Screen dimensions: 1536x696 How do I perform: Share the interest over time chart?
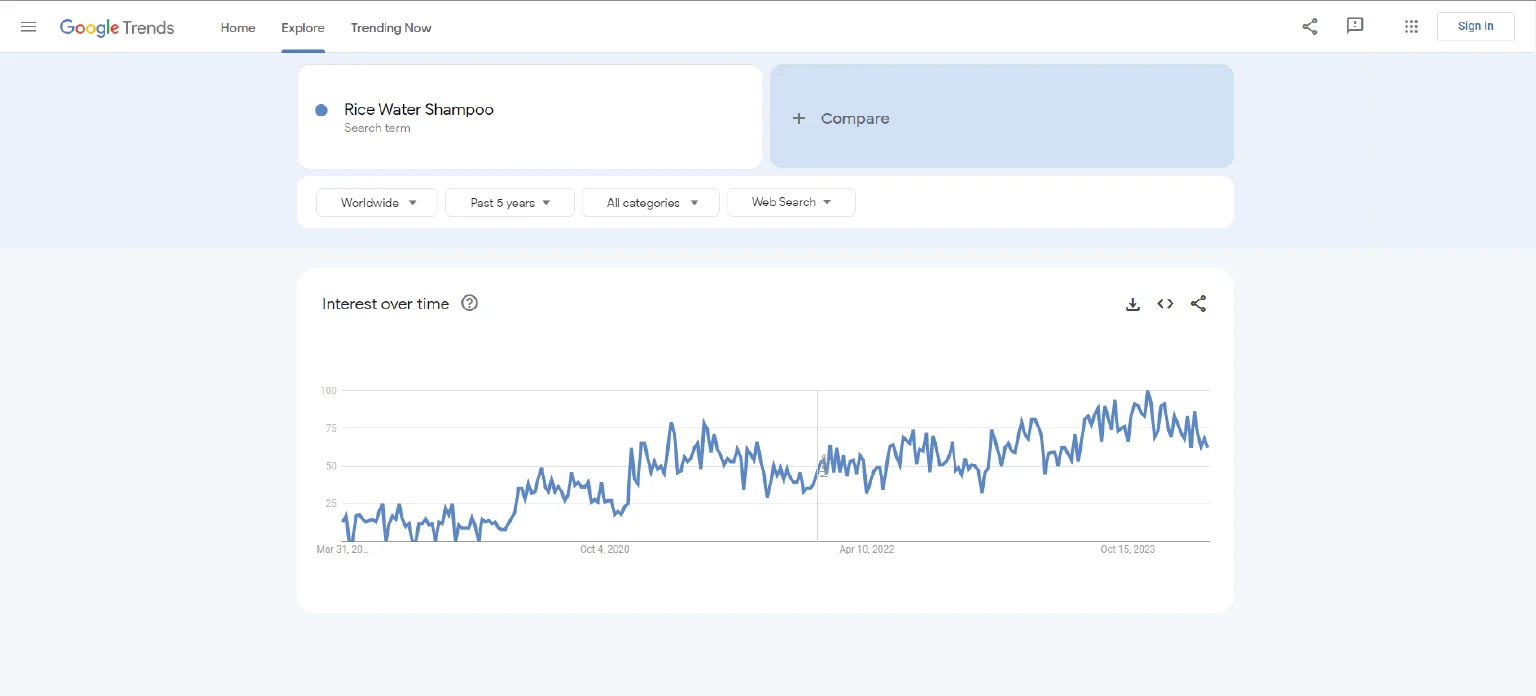pos(1198,304)
